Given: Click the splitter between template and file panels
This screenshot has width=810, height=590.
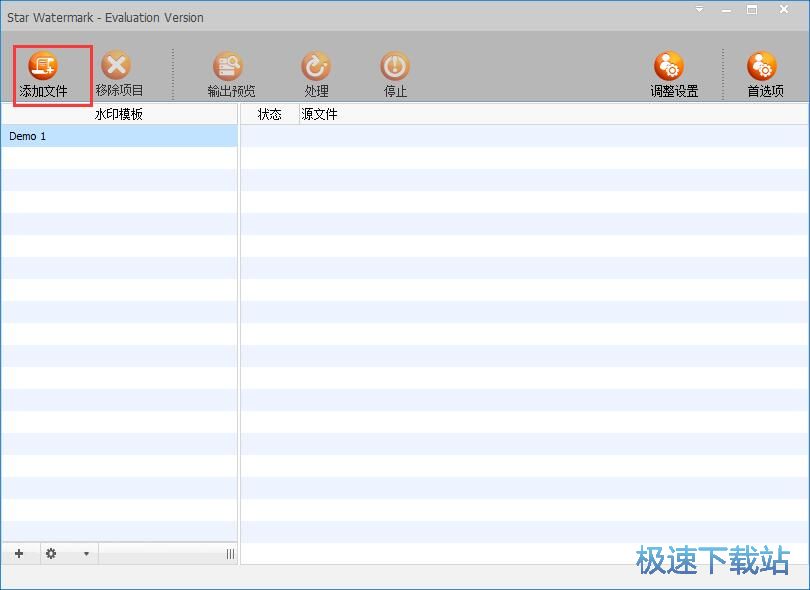Looking at the screenshot, I should [x=239, y=330].
